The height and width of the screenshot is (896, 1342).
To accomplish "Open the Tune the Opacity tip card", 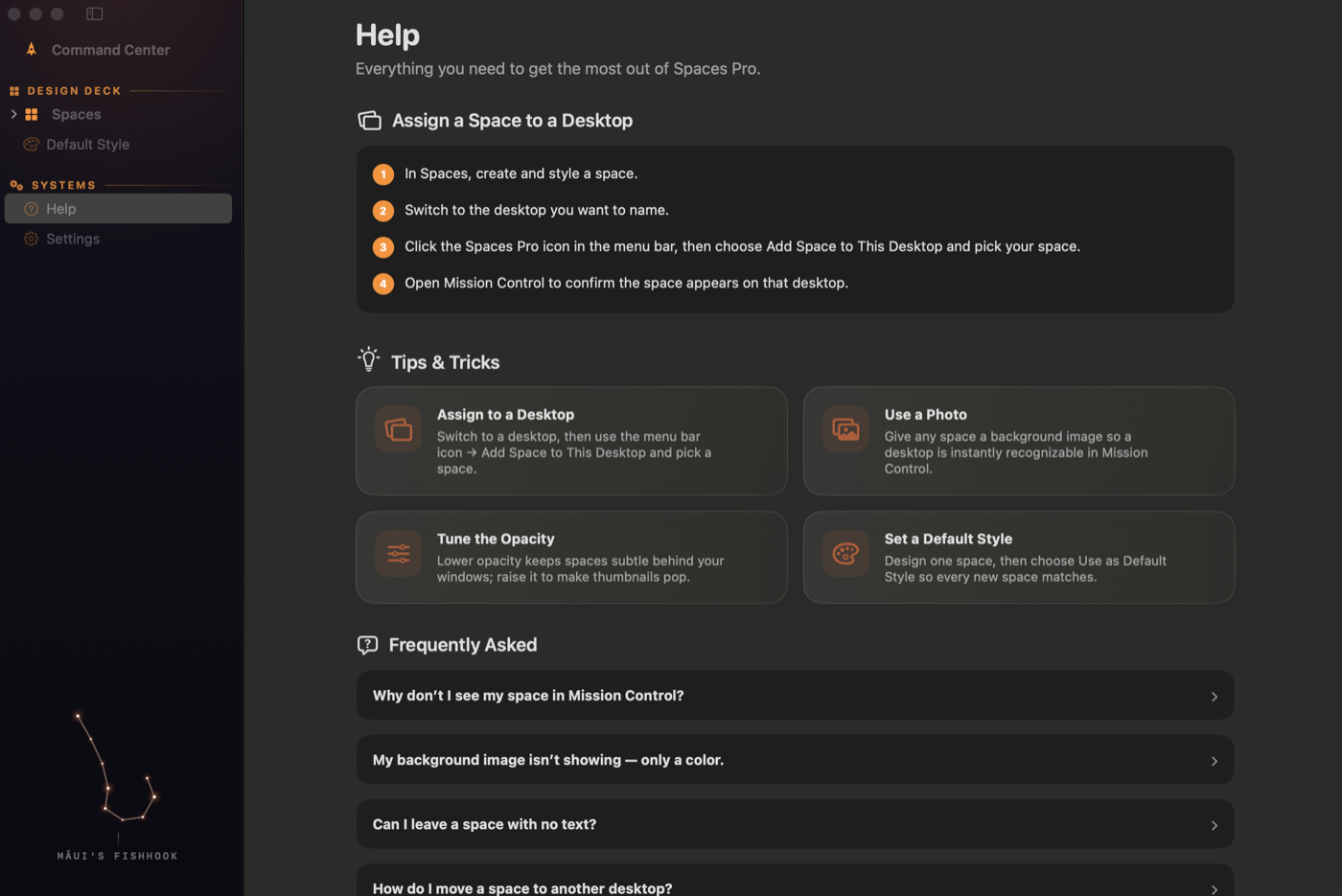I will (x=571, y=557).
